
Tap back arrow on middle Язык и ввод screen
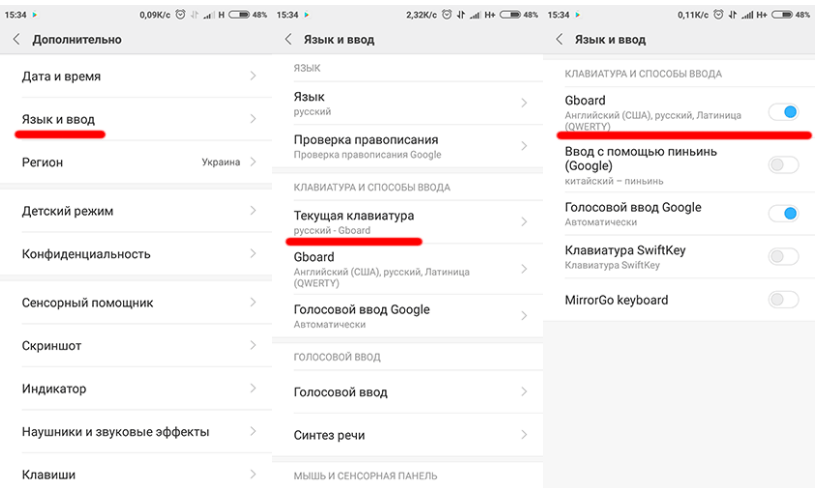[x=289, y=39]
